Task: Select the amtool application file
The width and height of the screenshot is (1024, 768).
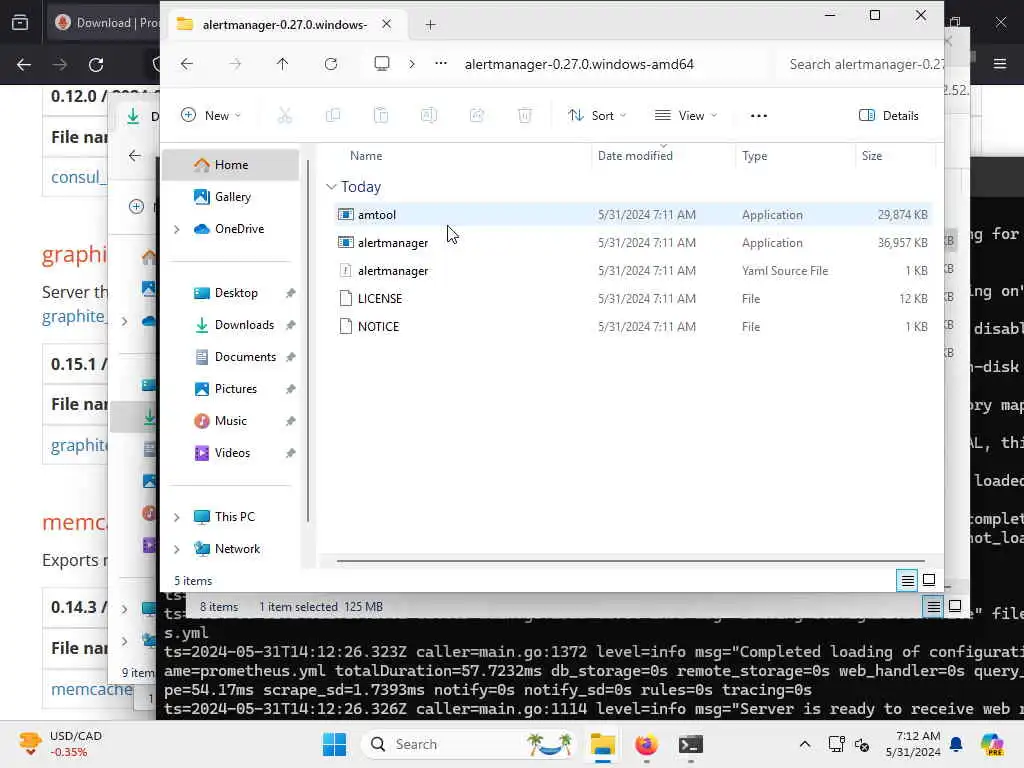Action: (632, 214)
